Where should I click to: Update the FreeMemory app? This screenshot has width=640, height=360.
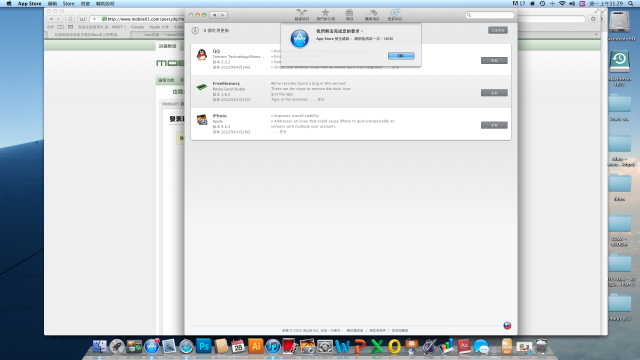pos(494,93)
